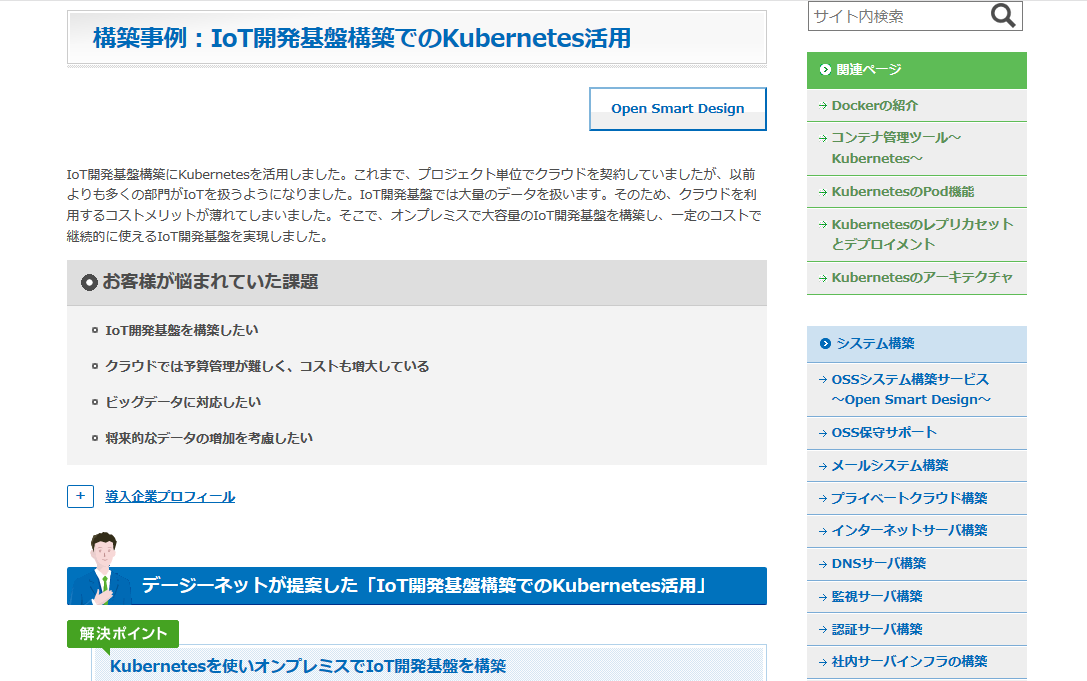Viewport: 1087px width, 681px height.
Task: Expand the 導入企業プロフィール link
Action: (170, 497)
